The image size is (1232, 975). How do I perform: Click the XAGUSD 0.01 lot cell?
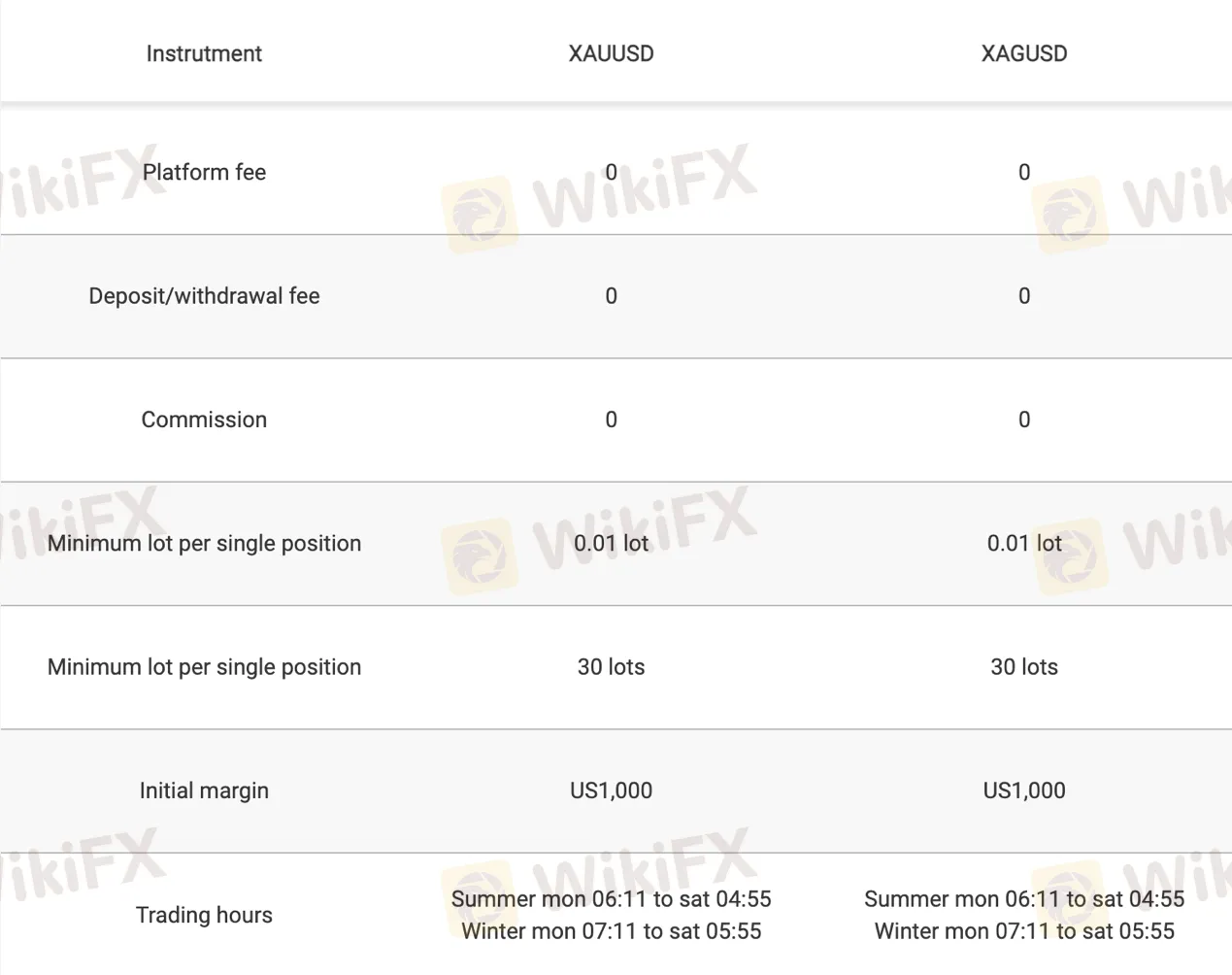(x=1023, y=543)
